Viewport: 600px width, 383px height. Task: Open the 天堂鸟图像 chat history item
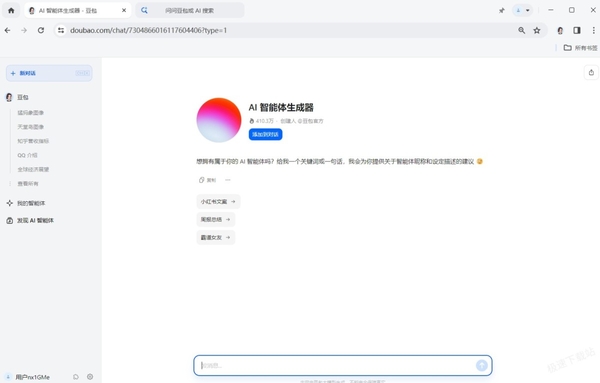point(31,127)
